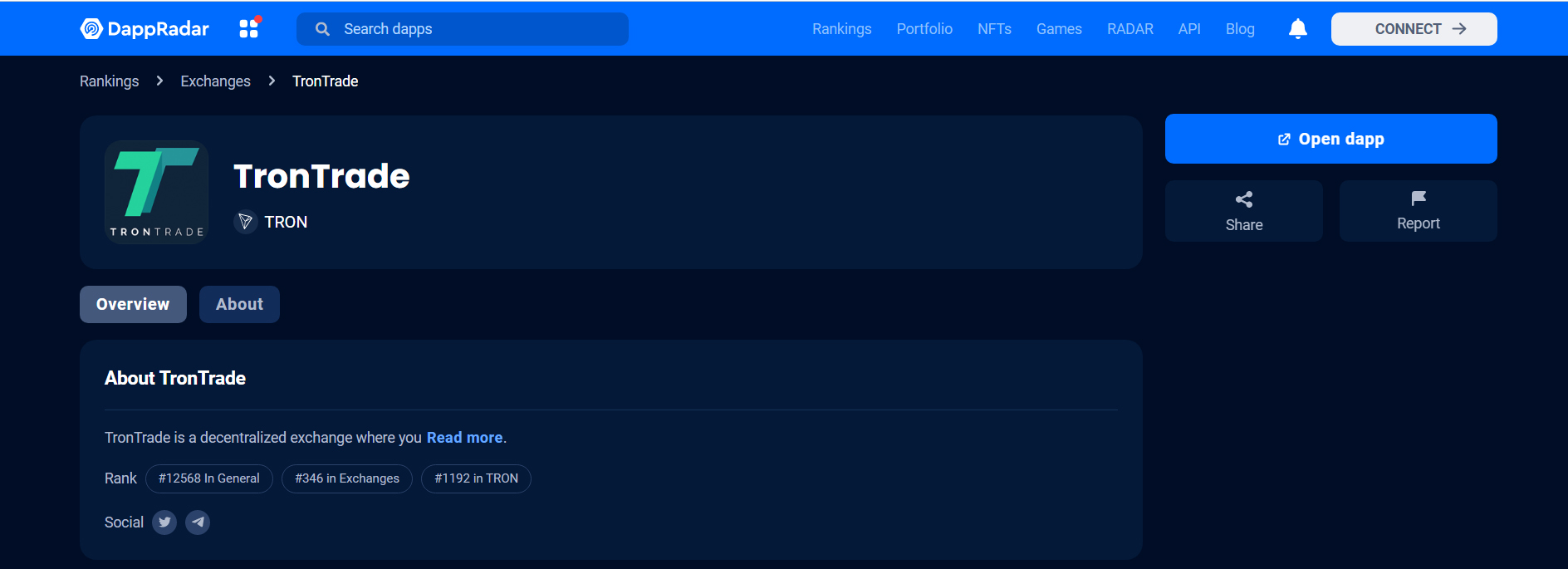The image size is (1568, 569).
Task: Click the Rank label
Action: (x=120, y=478)
